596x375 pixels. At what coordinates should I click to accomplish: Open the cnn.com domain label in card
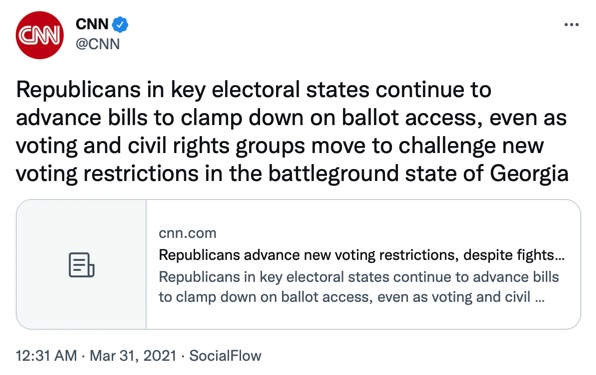coord(187,233)
